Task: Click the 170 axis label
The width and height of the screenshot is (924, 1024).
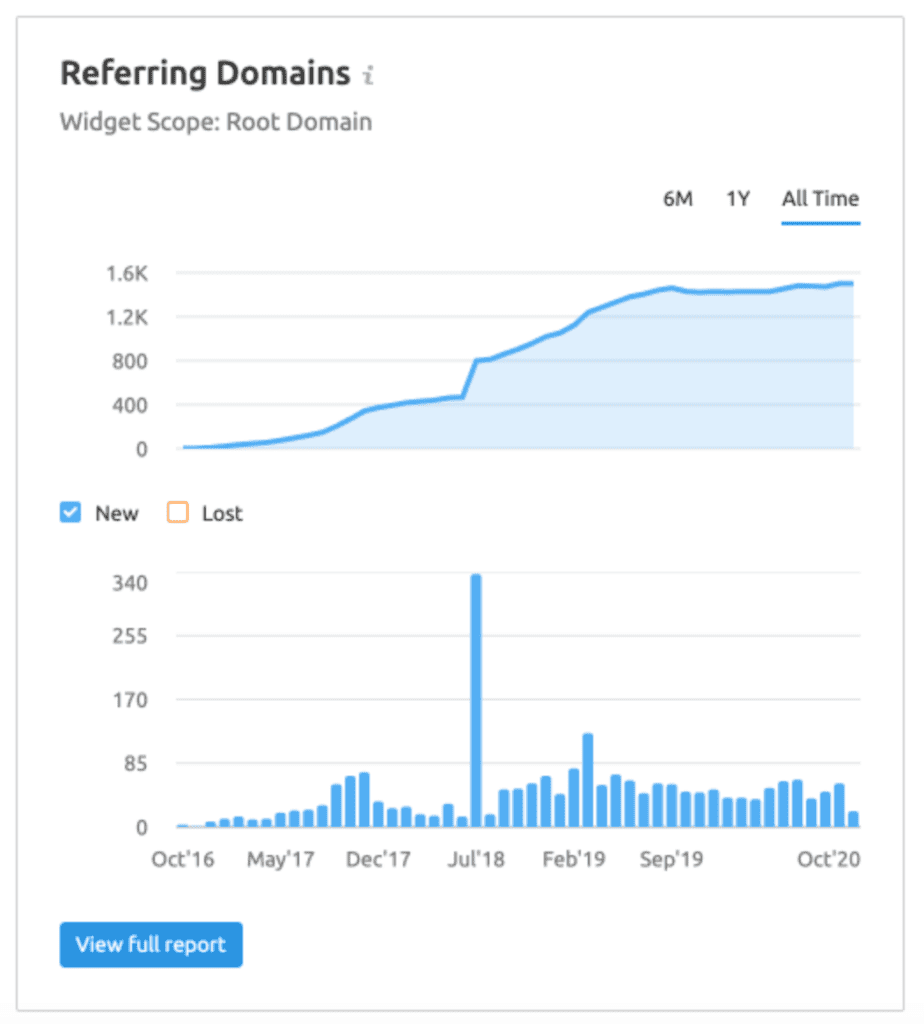Action: tap(130, 700)
